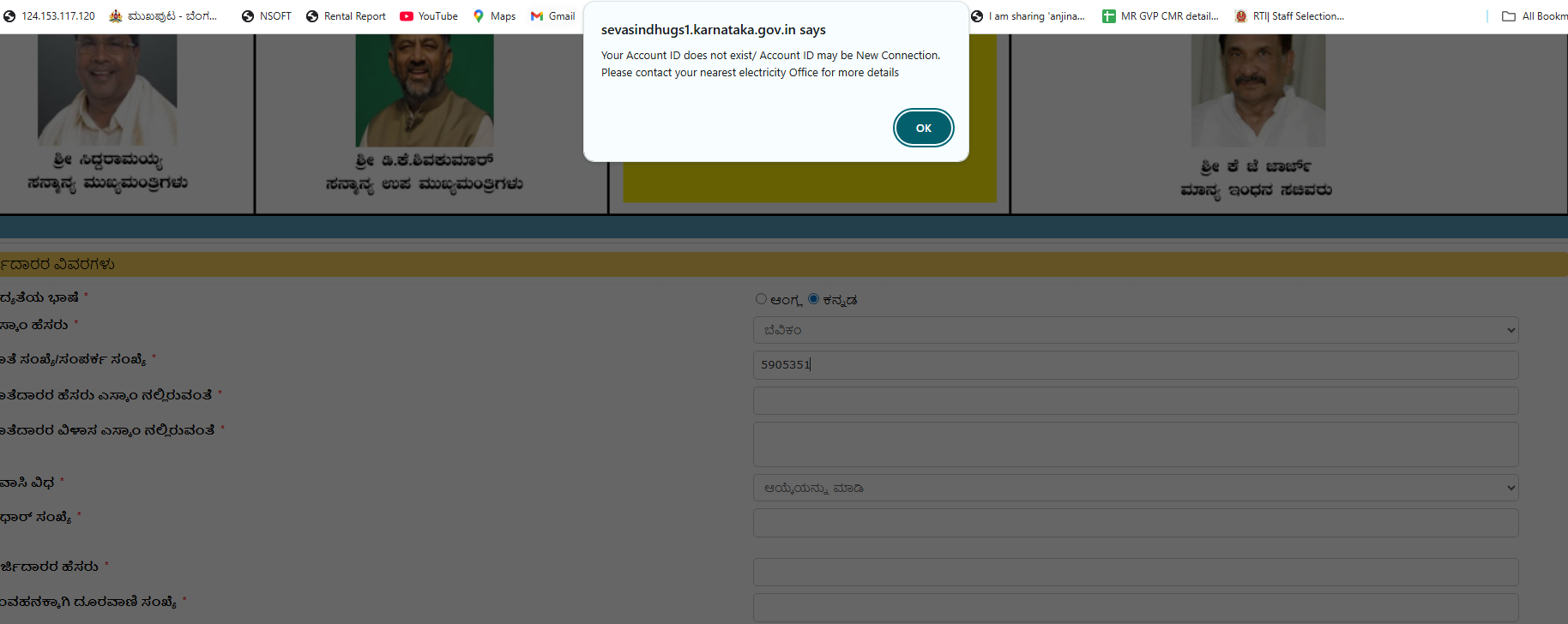Viewport: 1568px width, 624px height.
Task: Select the first language radio button
Action: 761,299
